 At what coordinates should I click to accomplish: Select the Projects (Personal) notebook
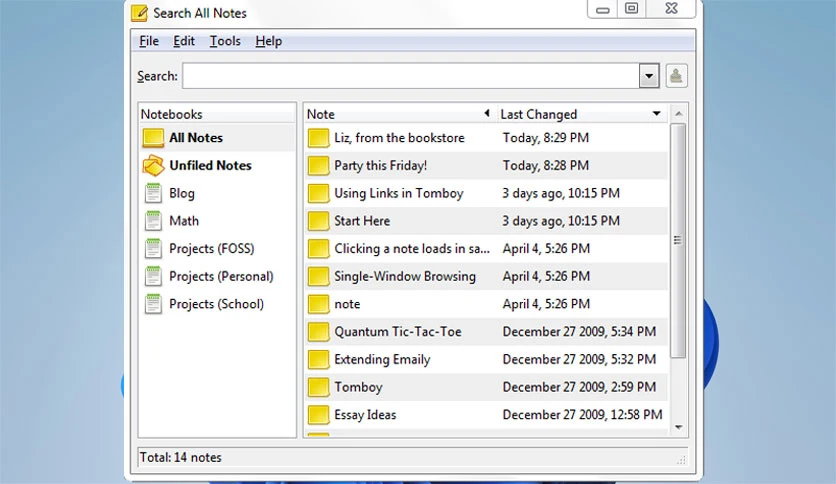(218, 276)
